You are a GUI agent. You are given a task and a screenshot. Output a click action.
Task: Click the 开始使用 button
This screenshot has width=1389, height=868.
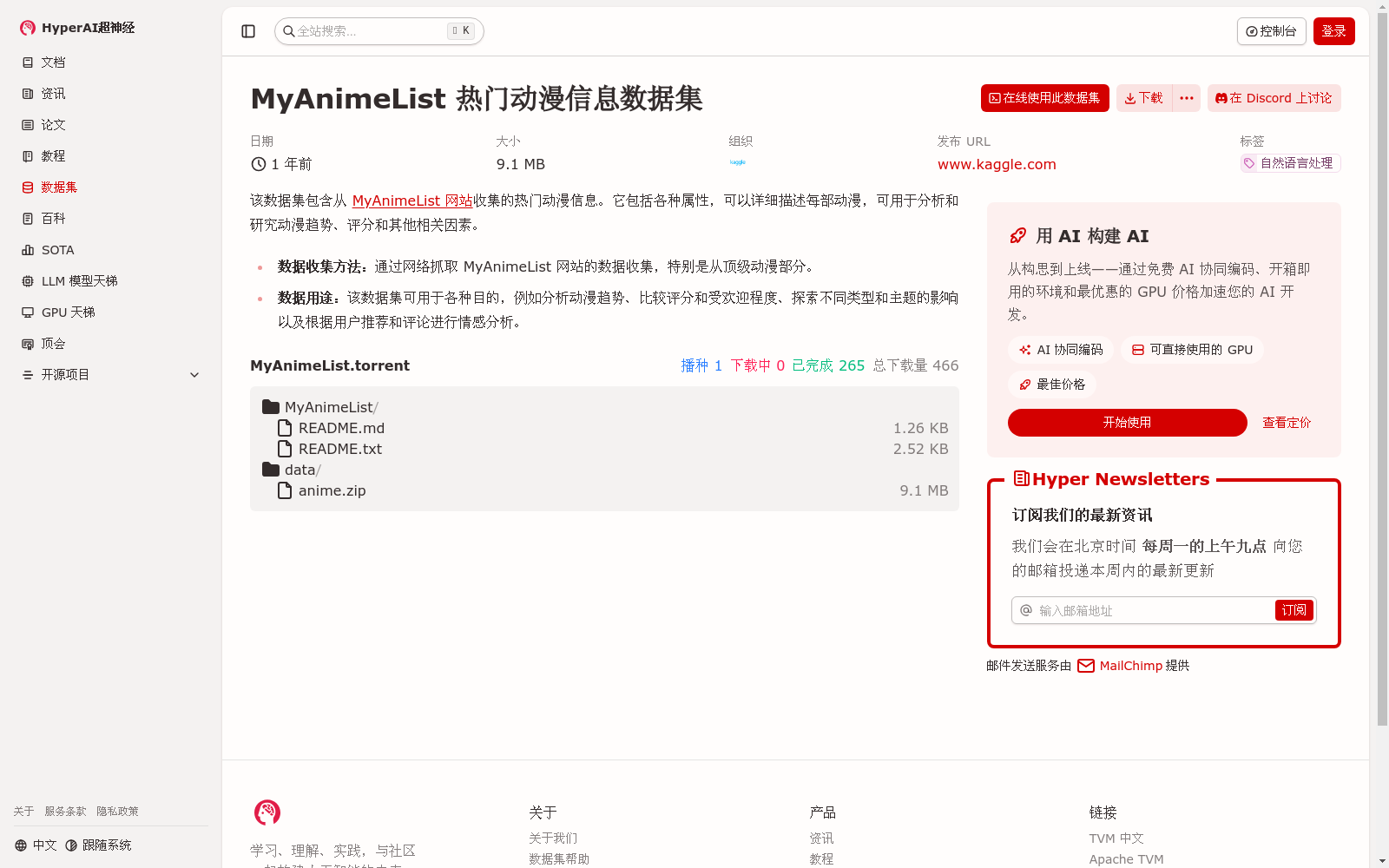click(x=1127, y=423)
